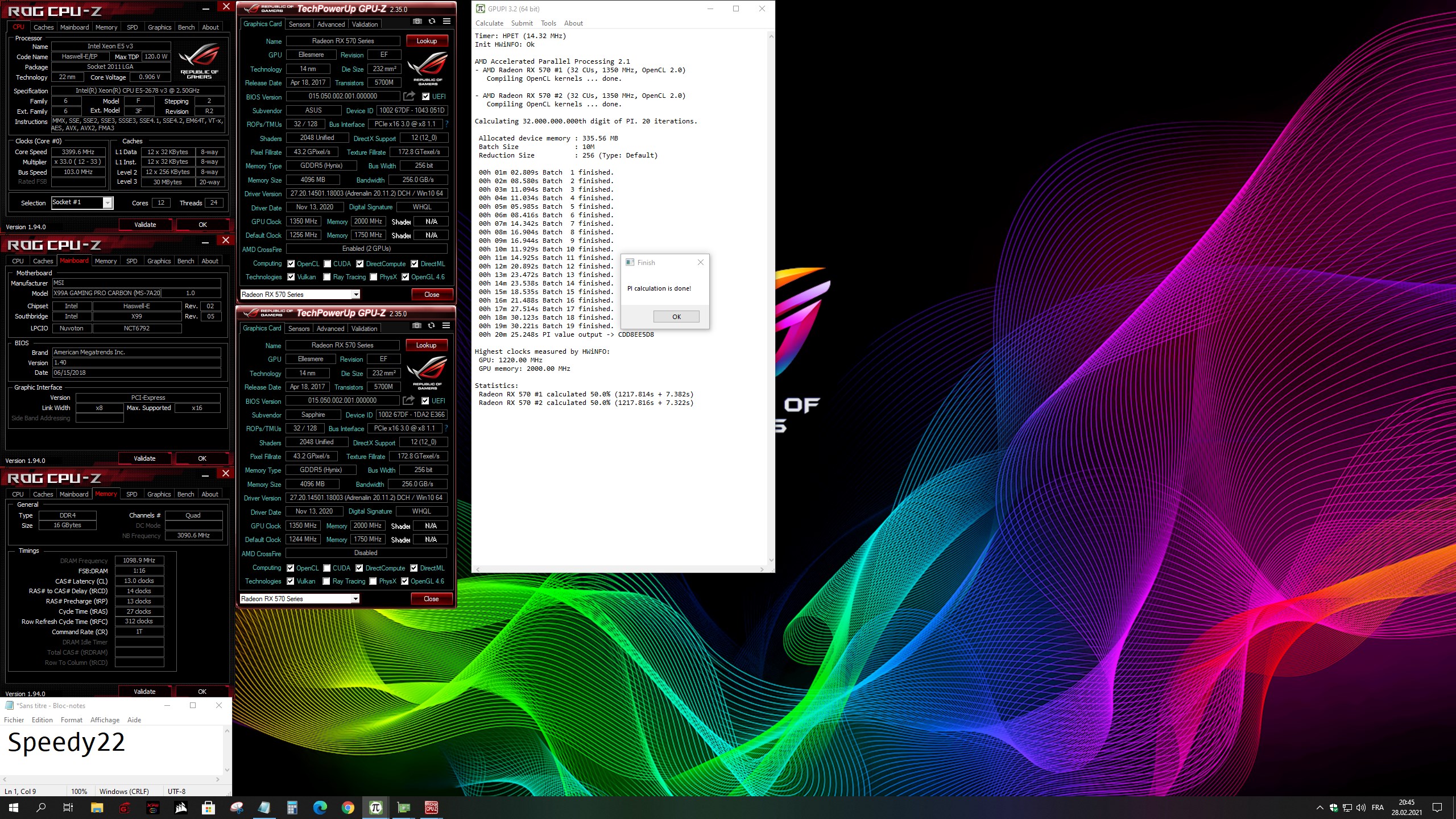Open Calculator from the taskbar

[292, 808]
